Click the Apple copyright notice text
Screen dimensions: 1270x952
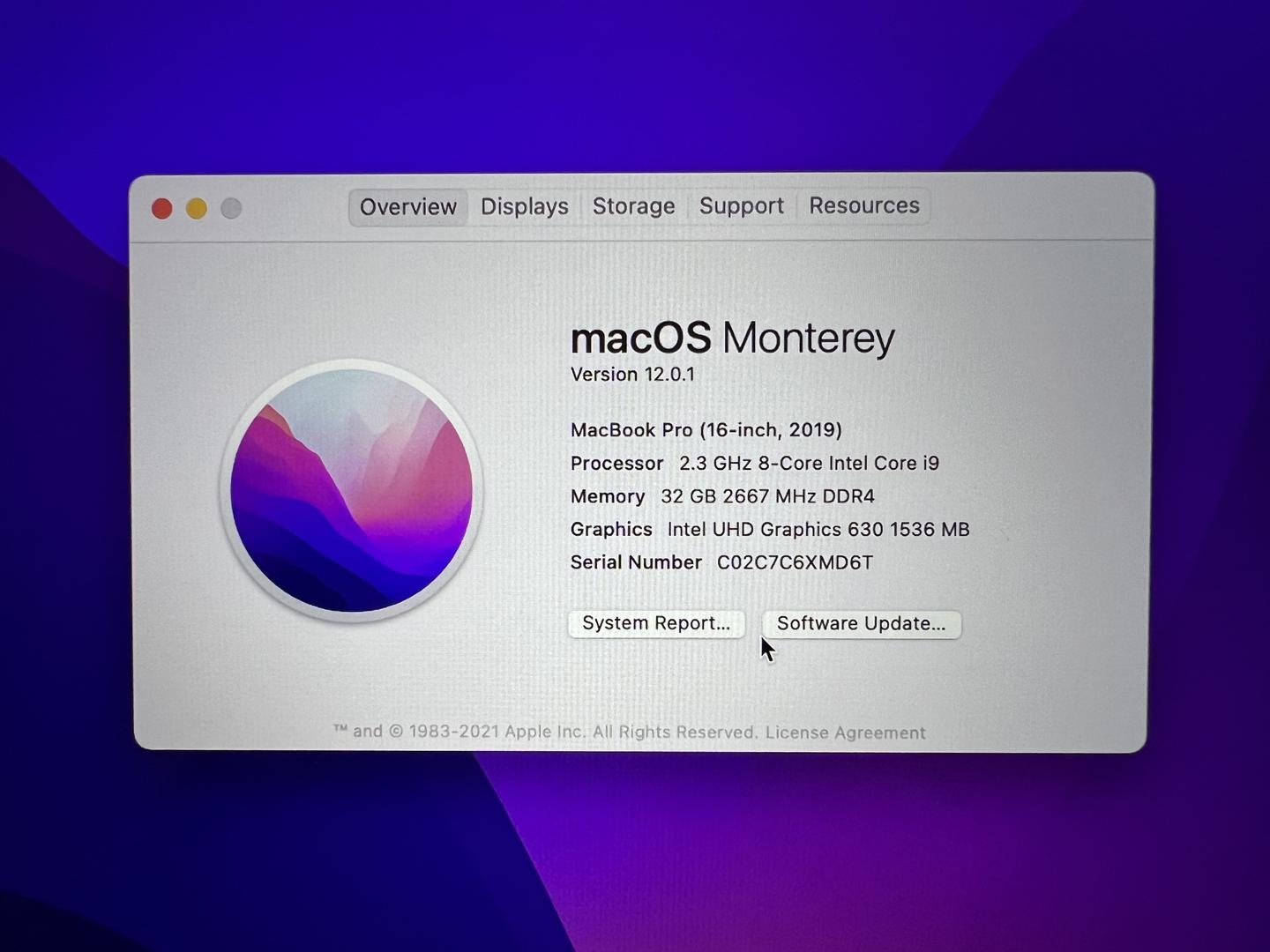[545, 732]
